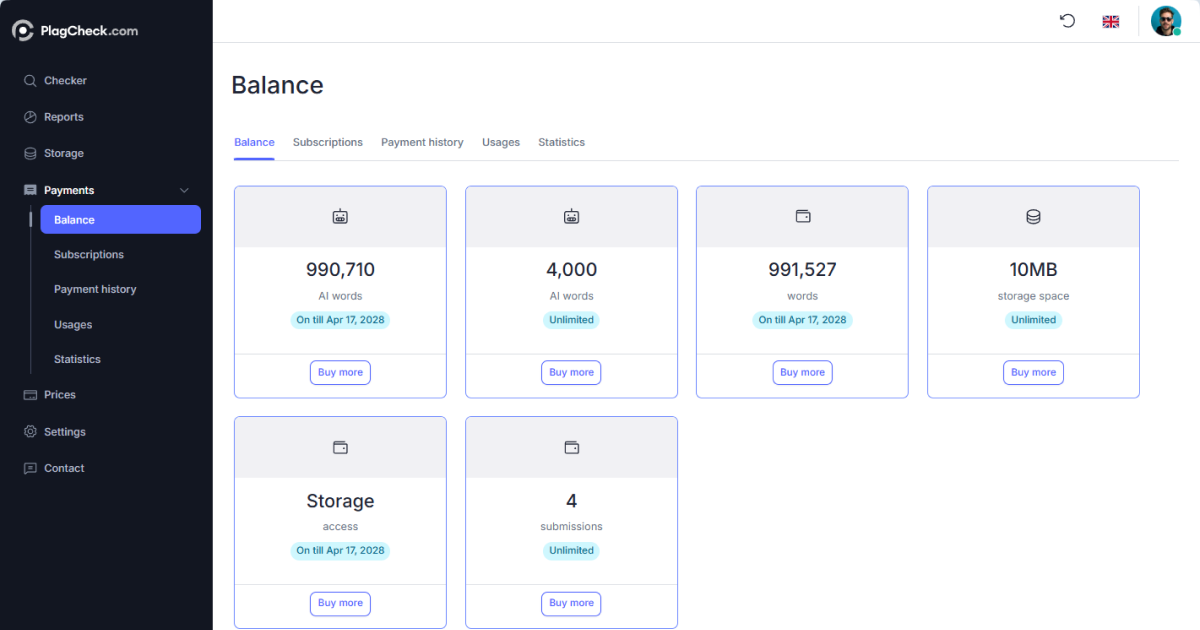Select Usages in the Payments sidebar menu
The width and height of the screenshot is (1200, 630).
coord(73,324)
